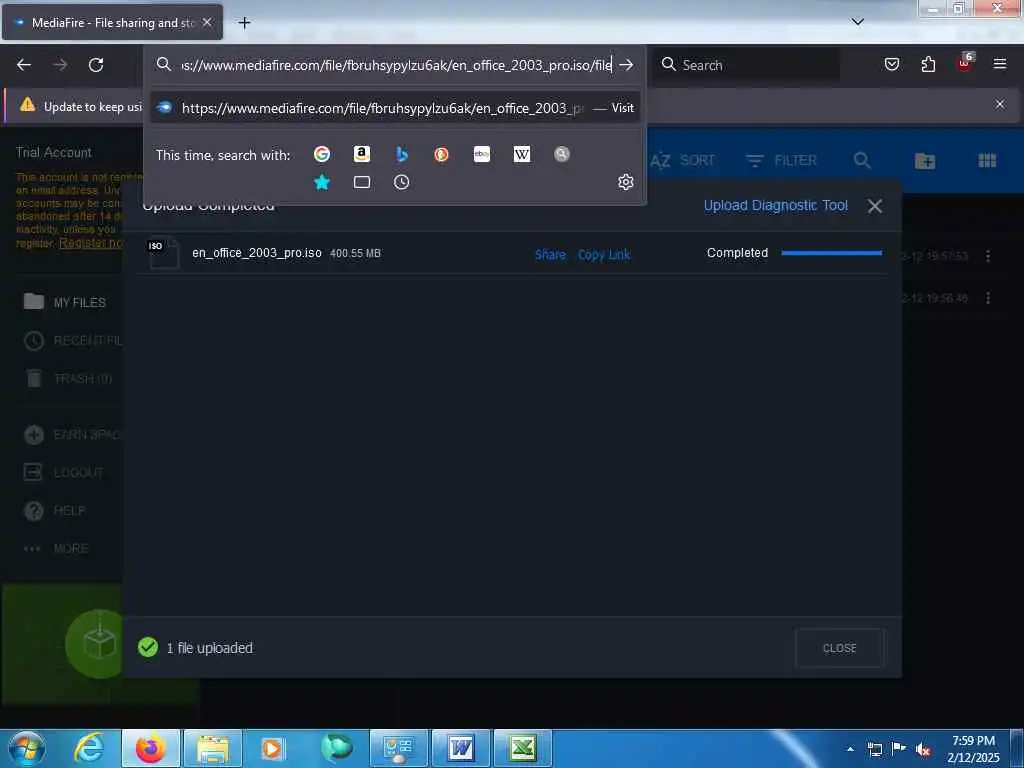Search in history via clock icon

tap(402, 182)
